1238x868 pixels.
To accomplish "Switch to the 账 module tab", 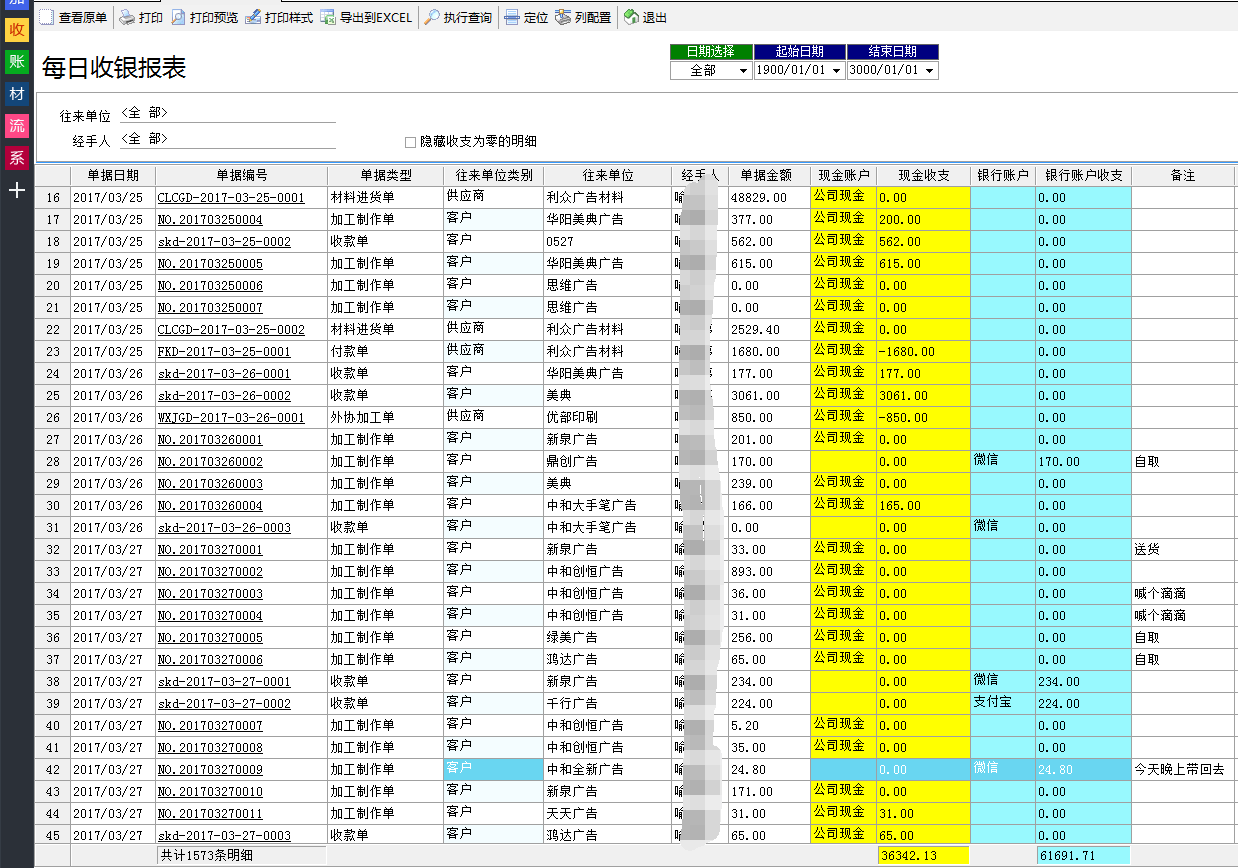I will click(x=16, y=62).
